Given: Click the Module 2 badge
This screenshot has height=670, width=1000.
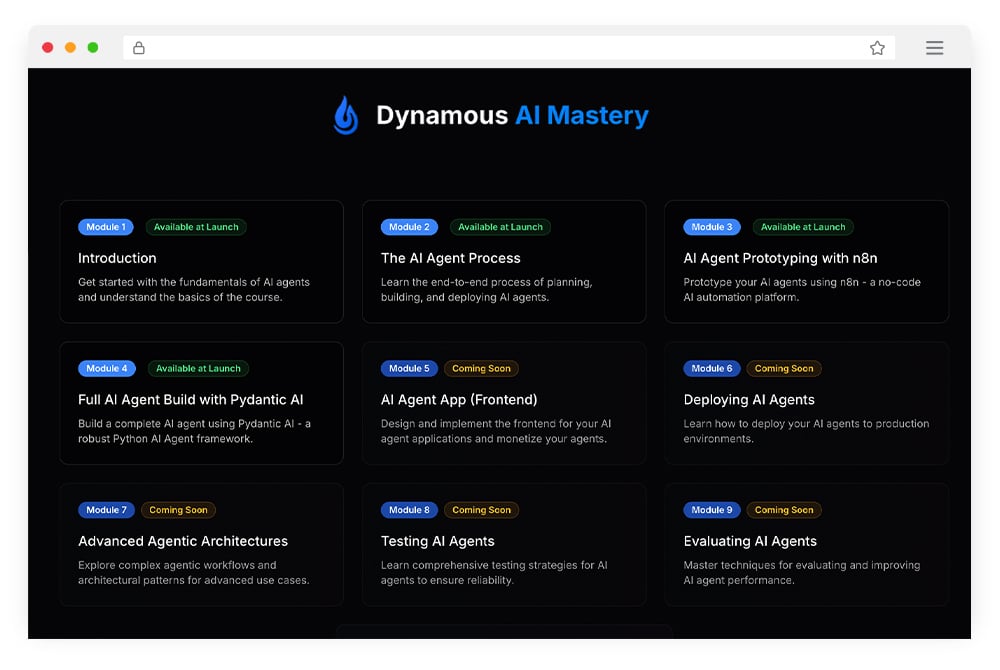Looking at the screenshot, I should [409, 227].
